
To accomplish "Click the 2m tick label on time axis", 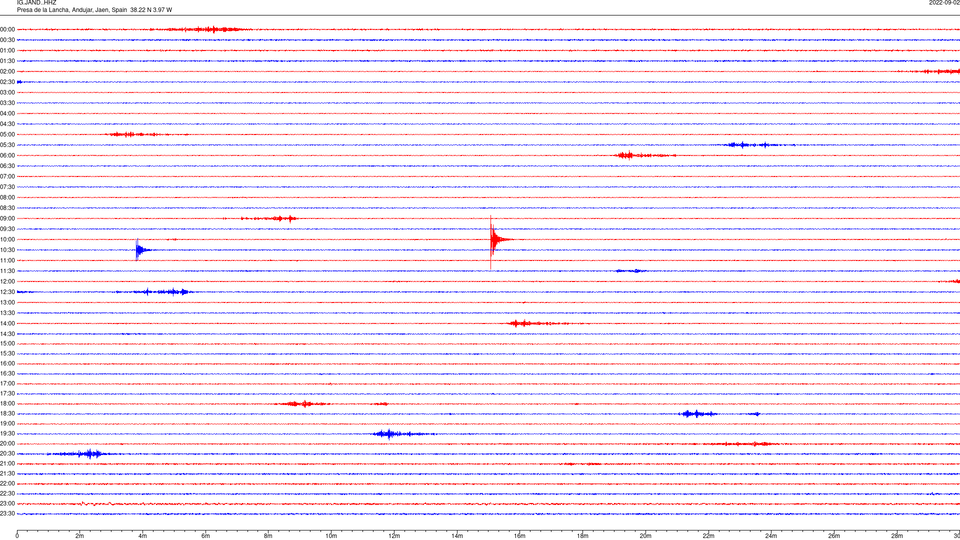I will [x=80, y=536].
